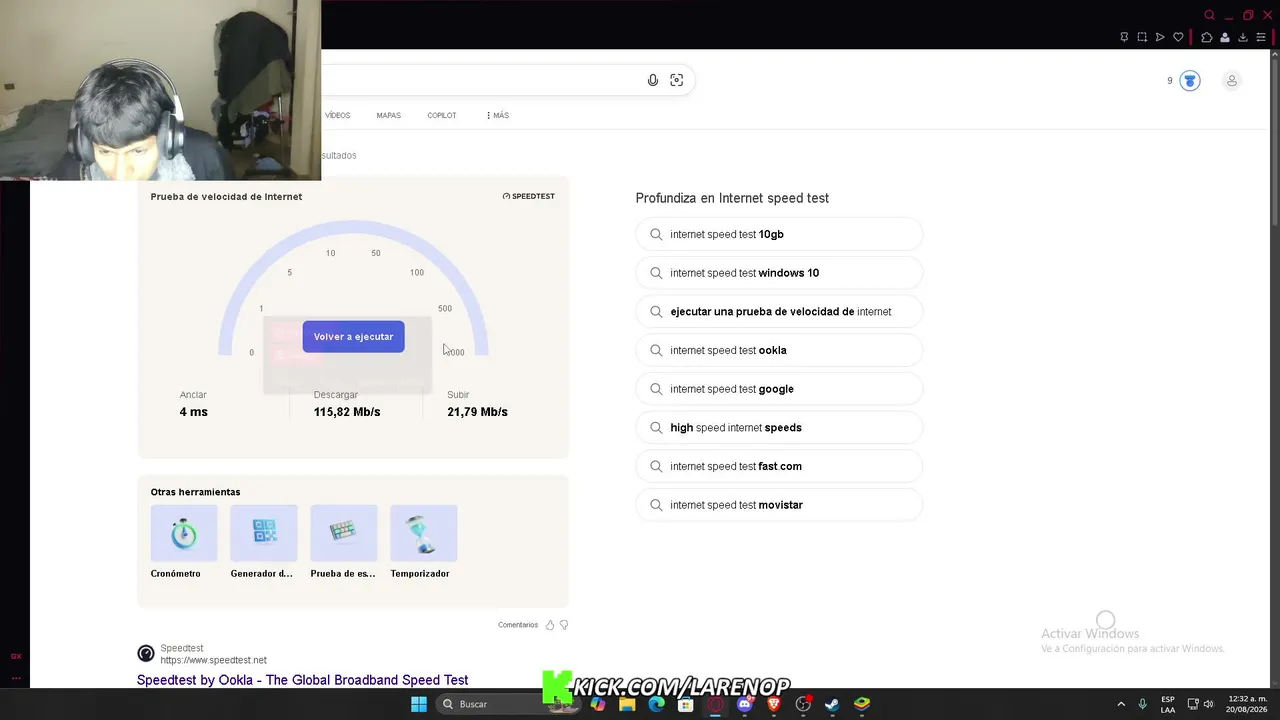The image size is (1280, 720).
Task: Click the 21,79 Mb/s upload value
Action: pos(477,412)
